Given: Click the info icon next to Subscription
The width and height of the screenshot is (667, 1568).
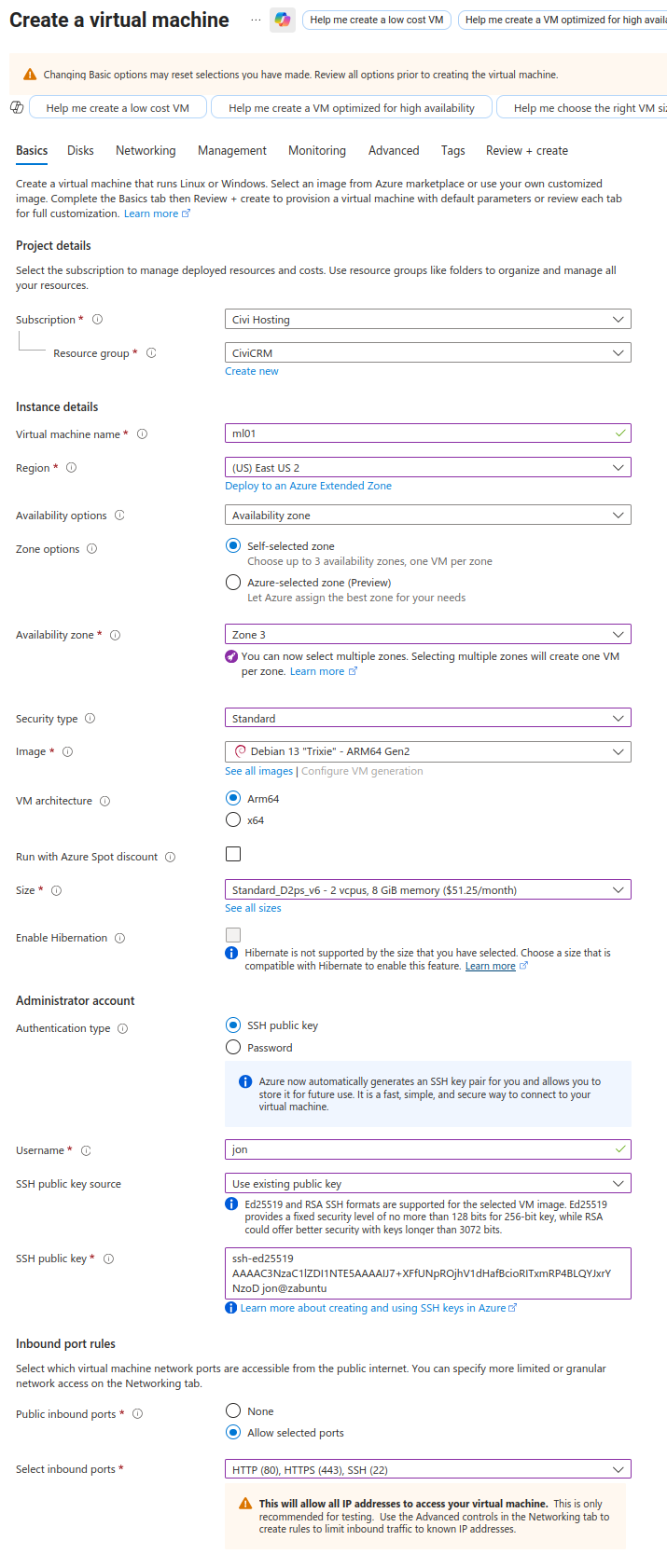Looking at the screenshot, I should [x=97, y=320].
